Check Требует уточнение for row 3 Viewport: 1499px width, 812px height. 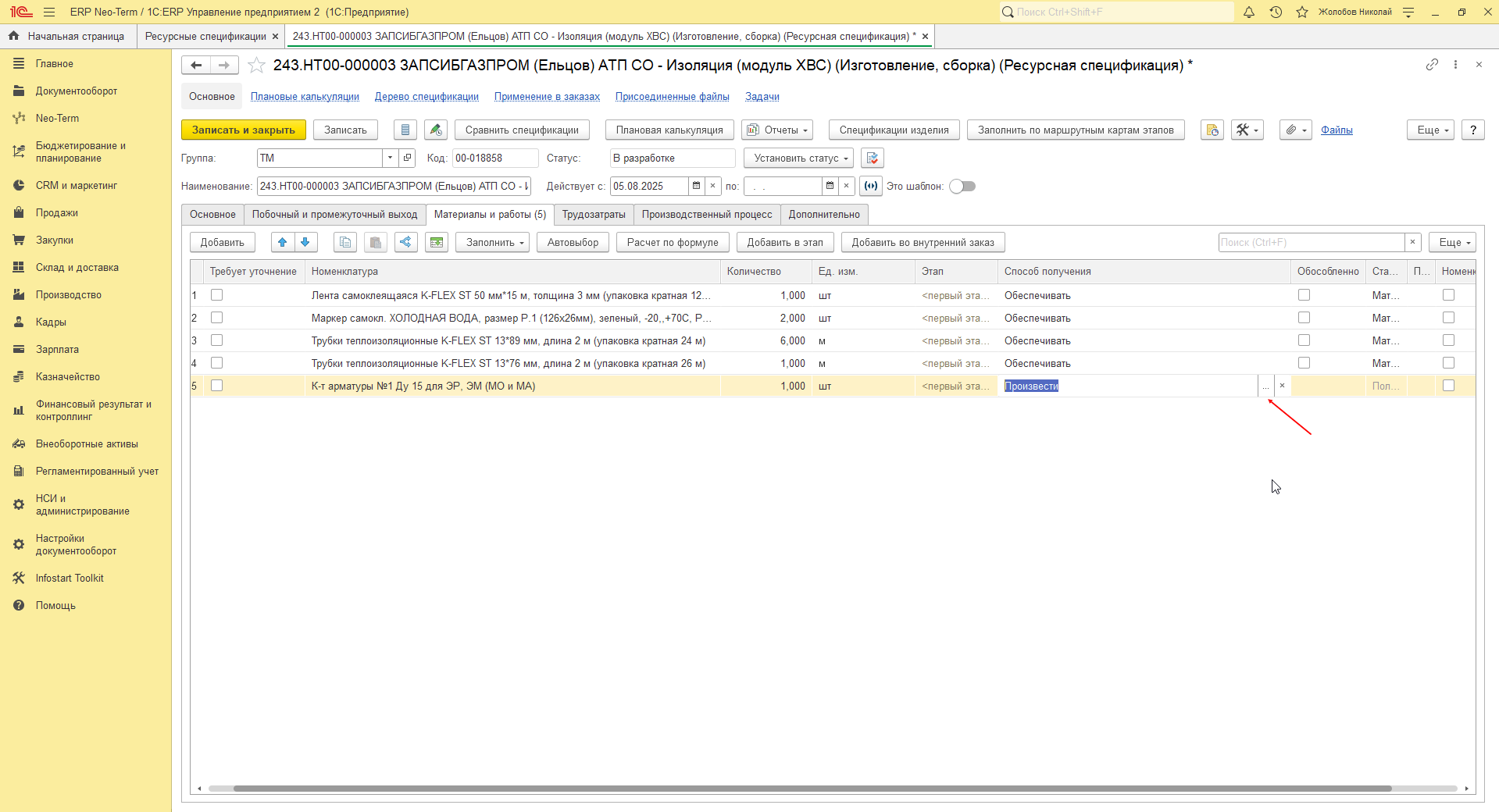(216, 340)
